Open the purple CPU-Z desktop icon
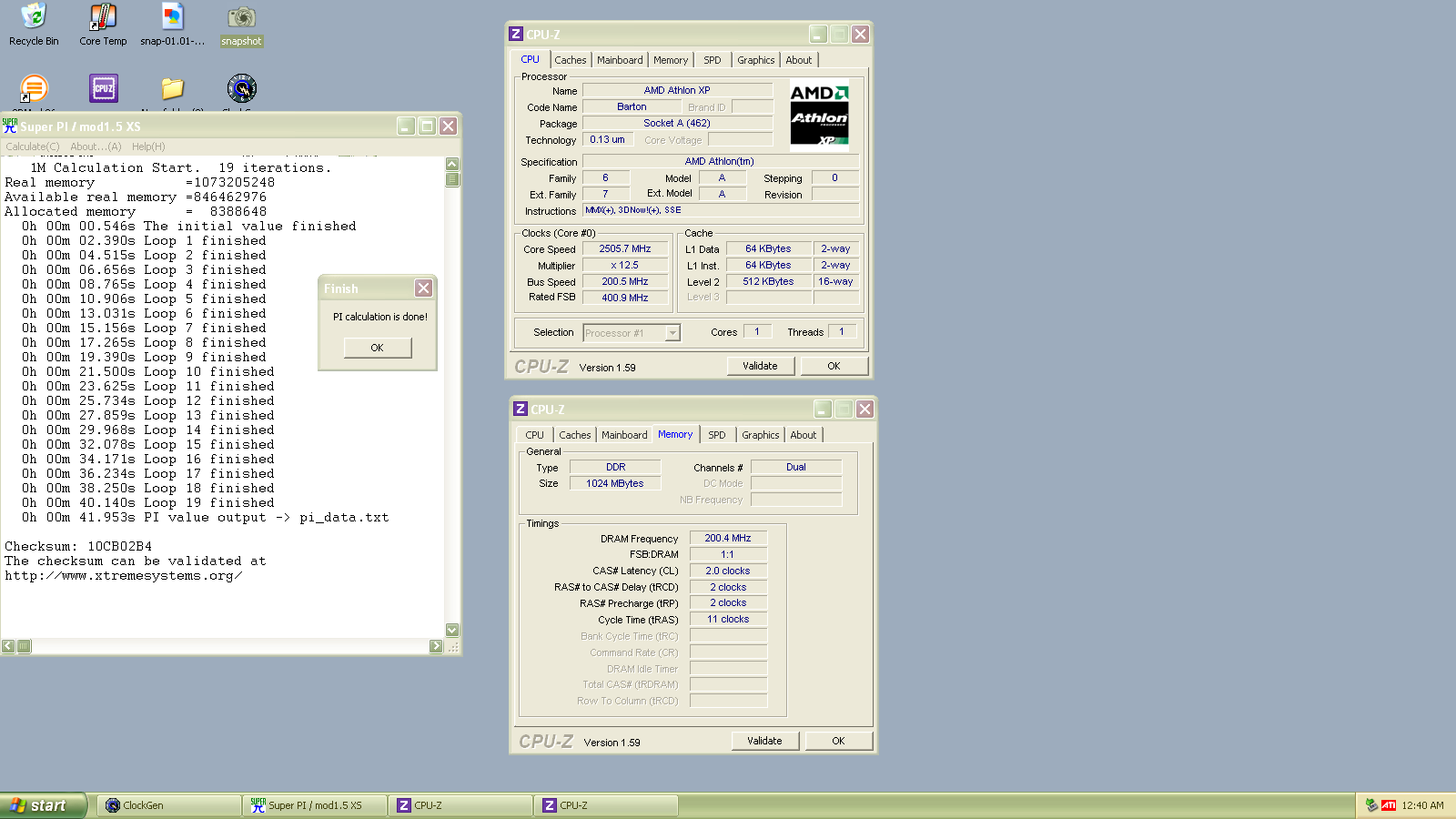Viewport: 1456px width, 819px height. [104, 88]
